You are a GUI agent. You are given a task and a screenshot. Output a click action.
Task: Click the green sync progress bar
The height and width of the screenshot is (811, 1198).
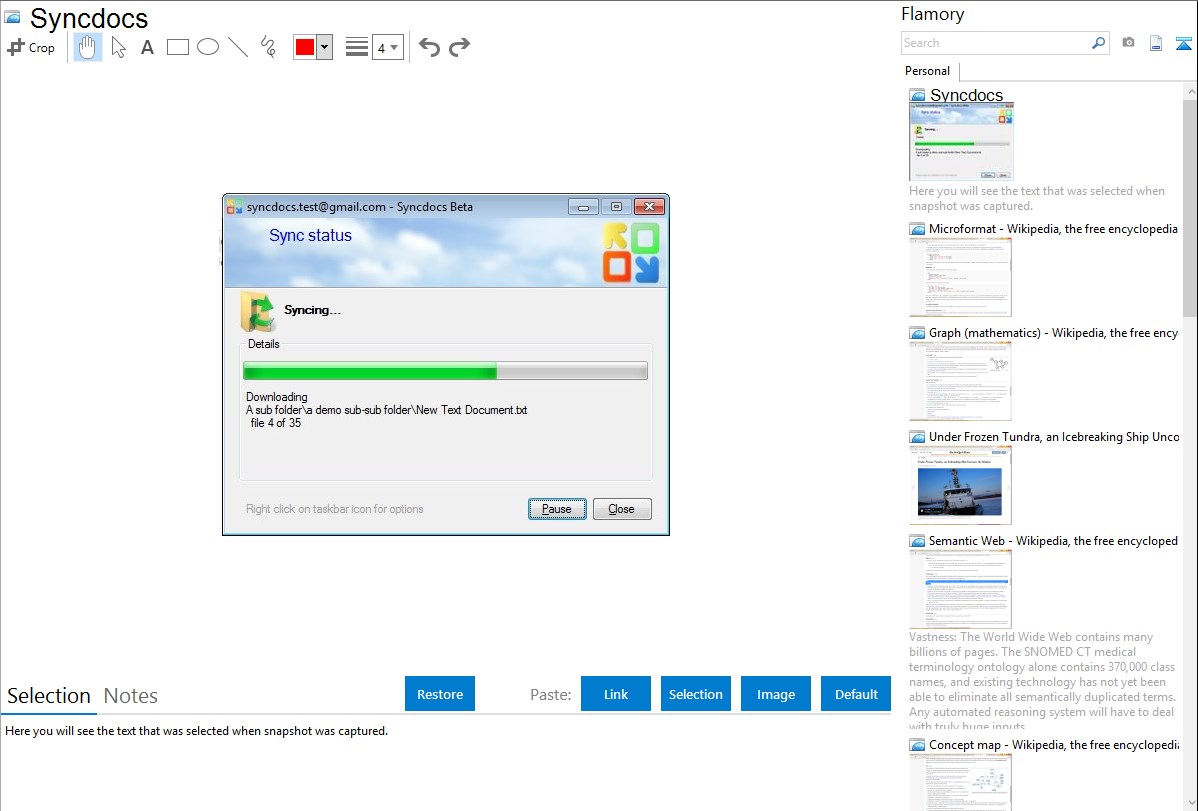click(445, 371)
